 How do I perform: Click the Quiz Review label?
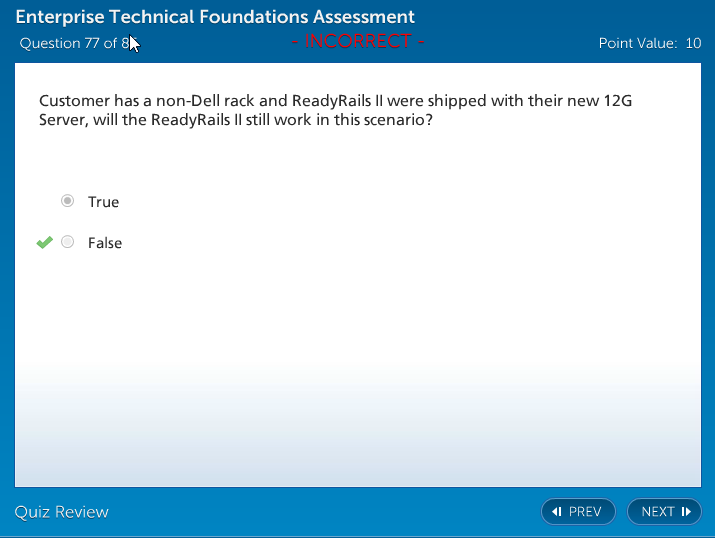click(x=62, y=512)
